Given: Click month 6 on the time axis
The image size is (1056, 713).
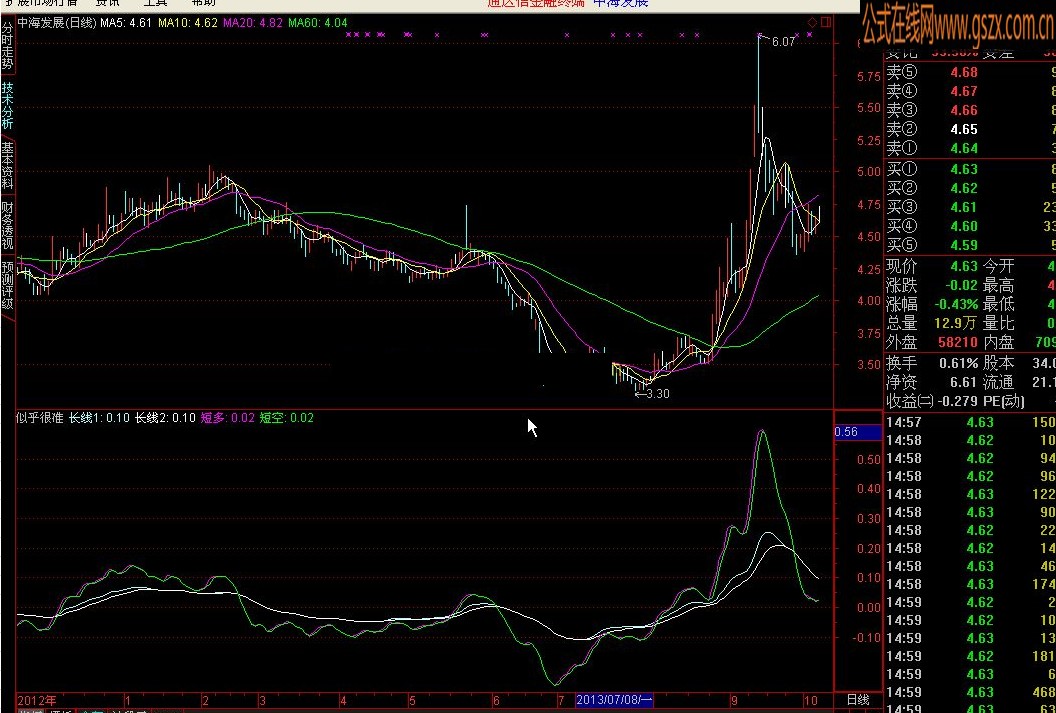Looking at the screenshot, I should [496, 701].
